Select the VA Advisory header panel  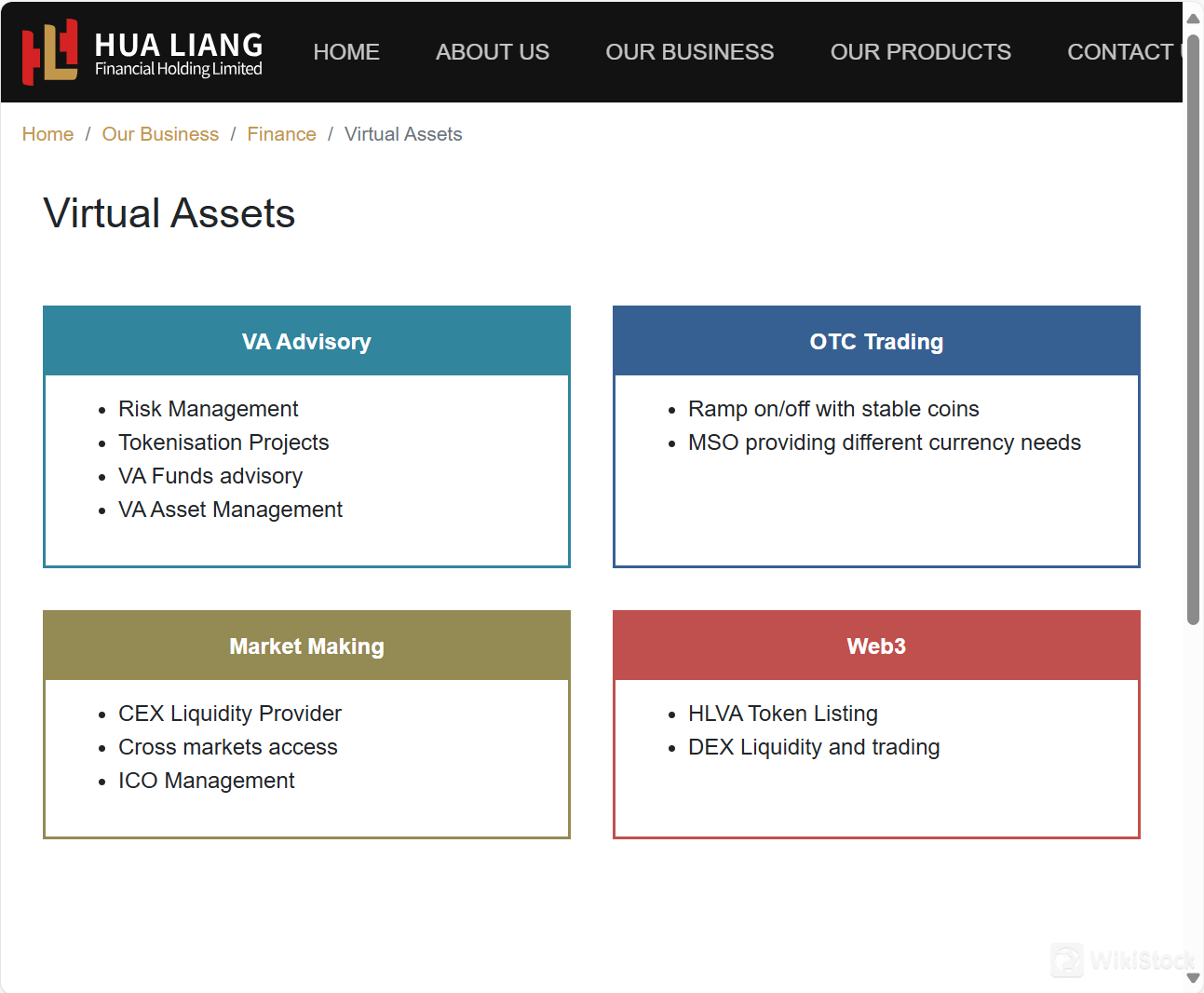coord(306,341)
